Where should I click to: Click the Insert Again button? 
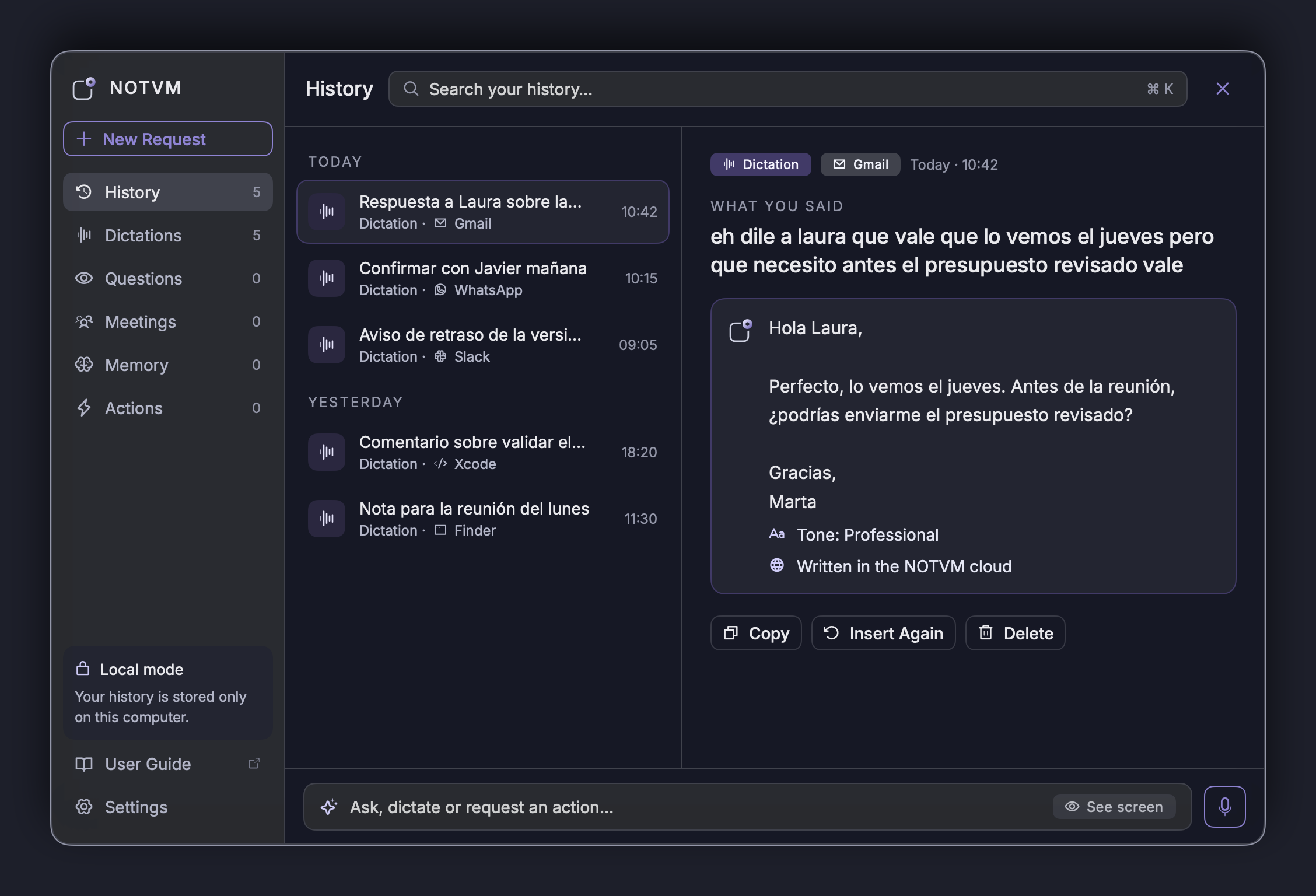(883, 633)
